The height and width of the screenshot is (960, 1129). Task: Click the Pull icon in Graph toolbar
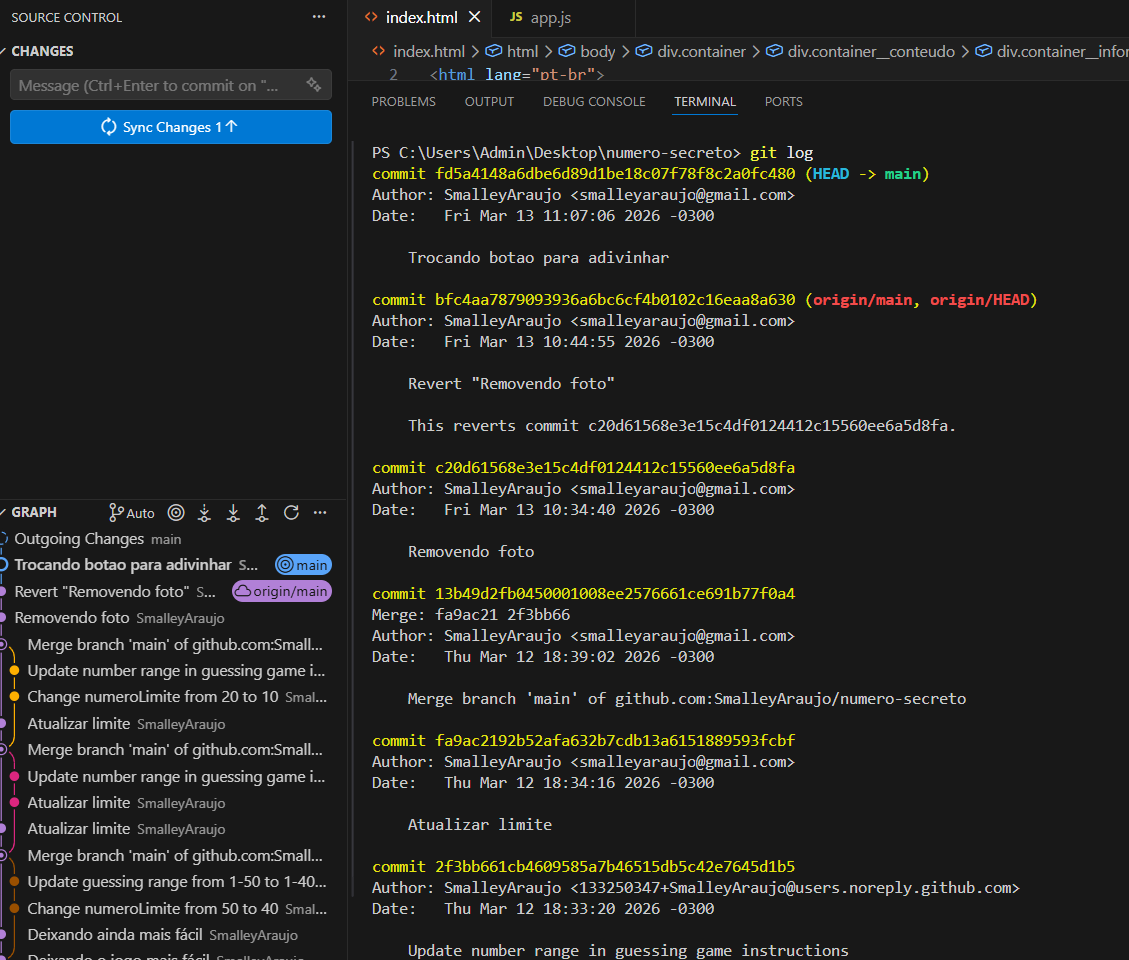click(x=233, y=513)
